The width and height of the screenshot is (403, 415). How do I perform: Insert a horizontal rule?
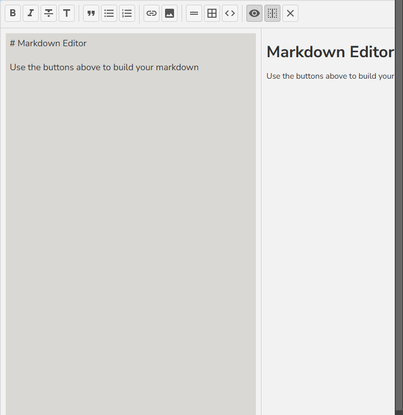click(x=194, y=13)
